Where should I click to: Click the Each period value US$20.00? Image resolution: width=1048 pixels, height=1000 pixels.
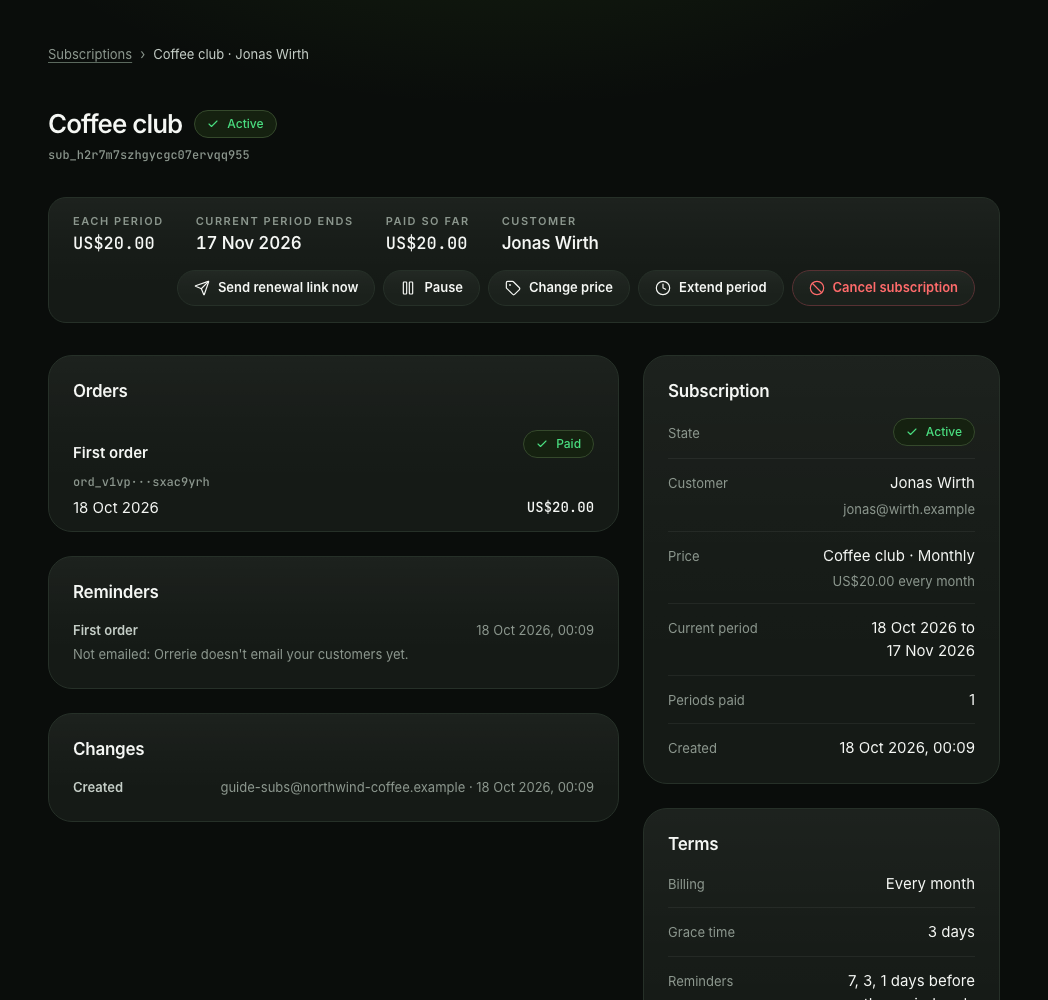click(x=114, y=243)
